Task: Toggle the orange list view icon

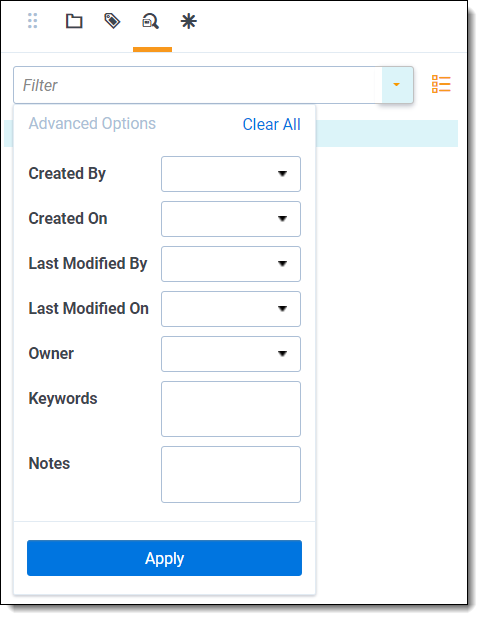Action: pos(441,84)
